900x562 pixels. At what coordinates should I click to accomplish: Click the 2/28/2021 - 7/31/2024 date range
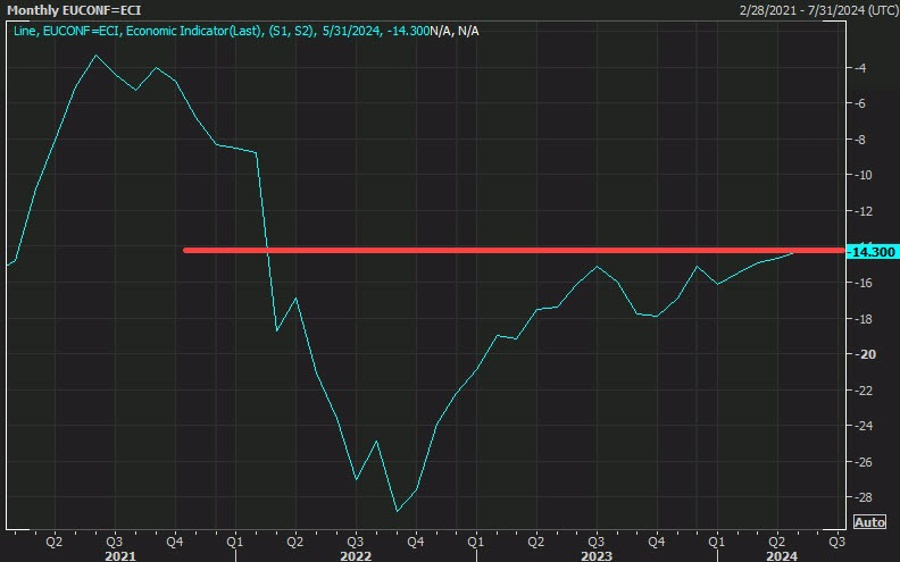point(819,10)
